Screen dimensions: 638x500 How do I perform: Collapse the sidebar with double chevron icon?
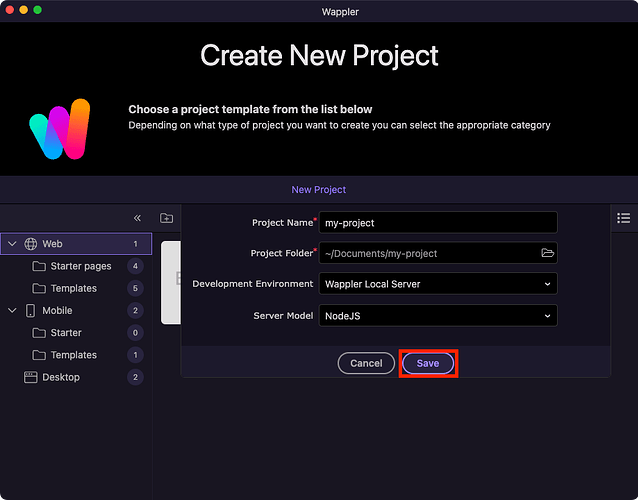click(138, 218)
